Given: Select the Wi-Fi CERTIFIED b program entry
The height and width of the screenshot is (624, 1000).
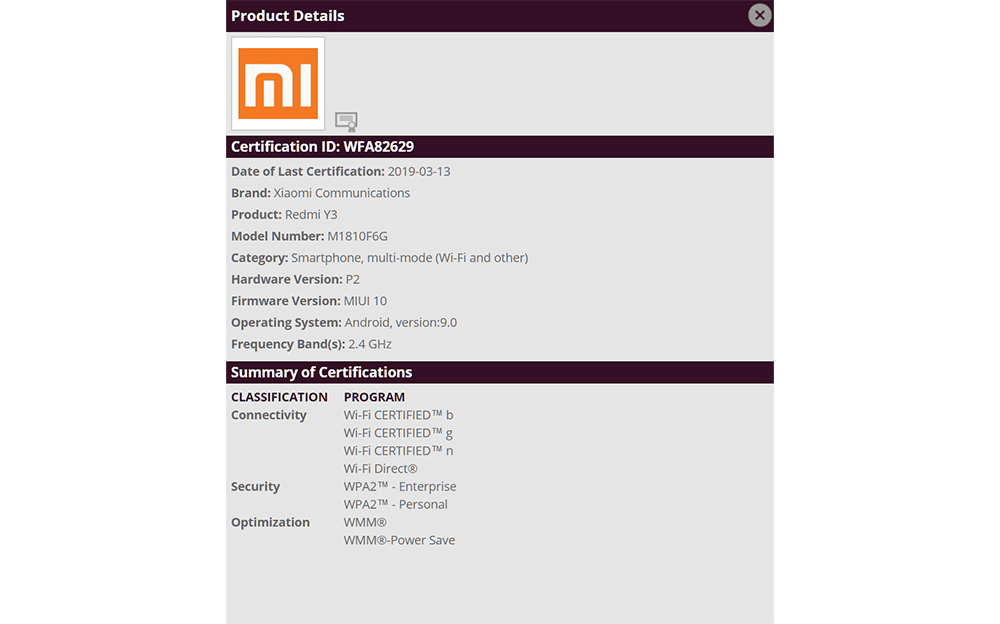Looking at the screenshot, I should 398,414.
